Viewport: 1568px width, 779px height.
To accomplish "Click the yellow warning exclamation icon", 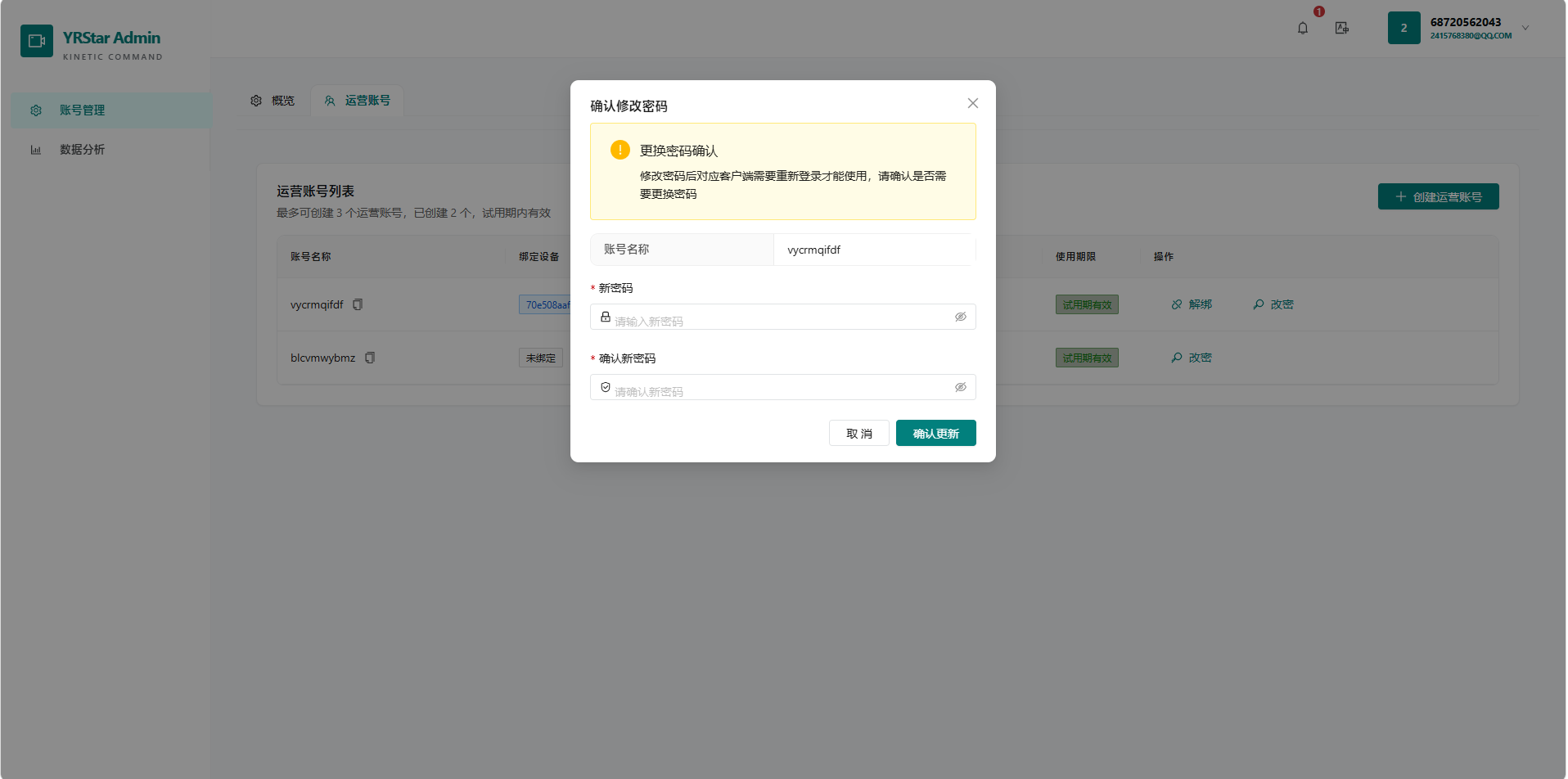I will [620, 150].
